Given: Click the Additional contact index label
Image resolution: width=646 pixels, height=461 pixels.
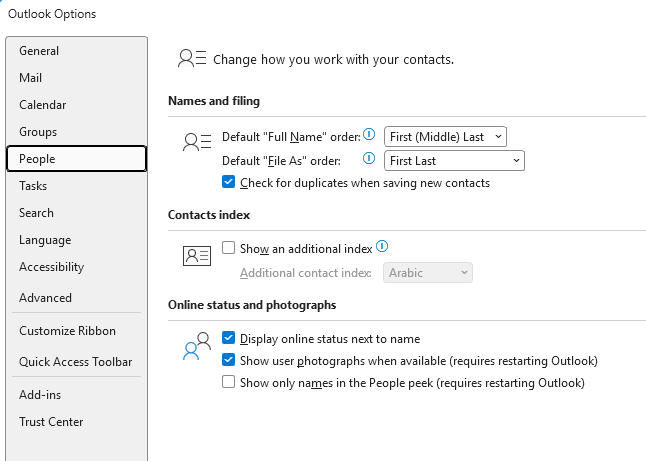Looking at the screenshot, I should coord(306,273).
